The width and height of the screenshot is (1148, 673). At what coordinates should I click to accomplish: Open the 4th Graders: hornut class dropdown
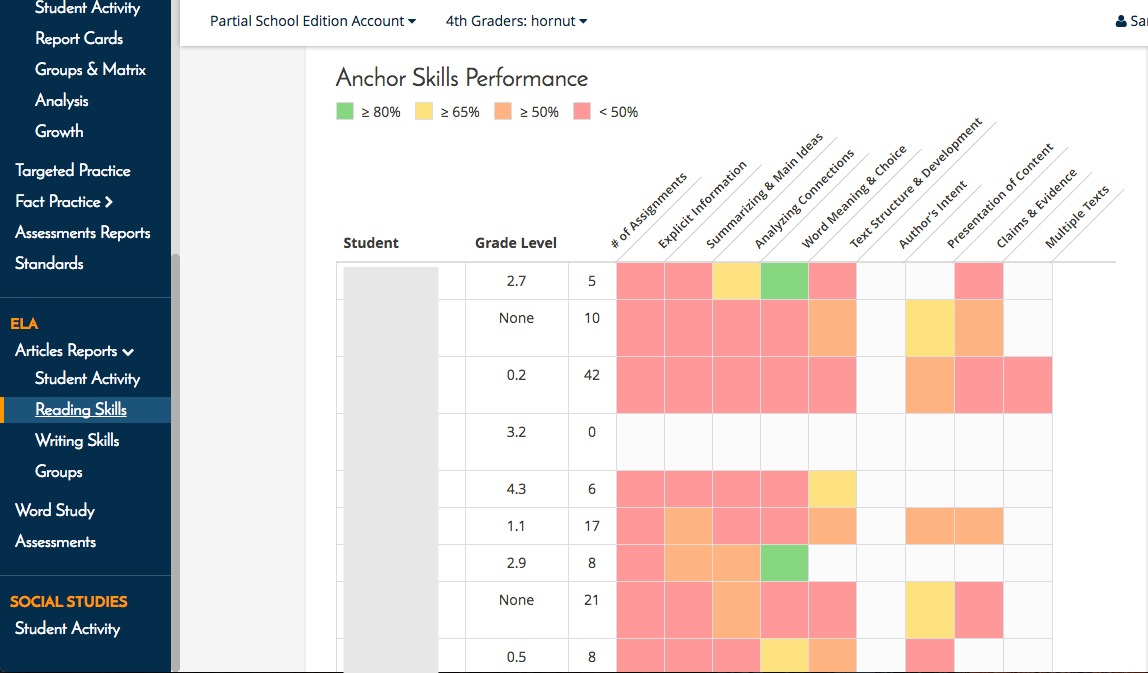pyautogui.click(x=516, y=21)
